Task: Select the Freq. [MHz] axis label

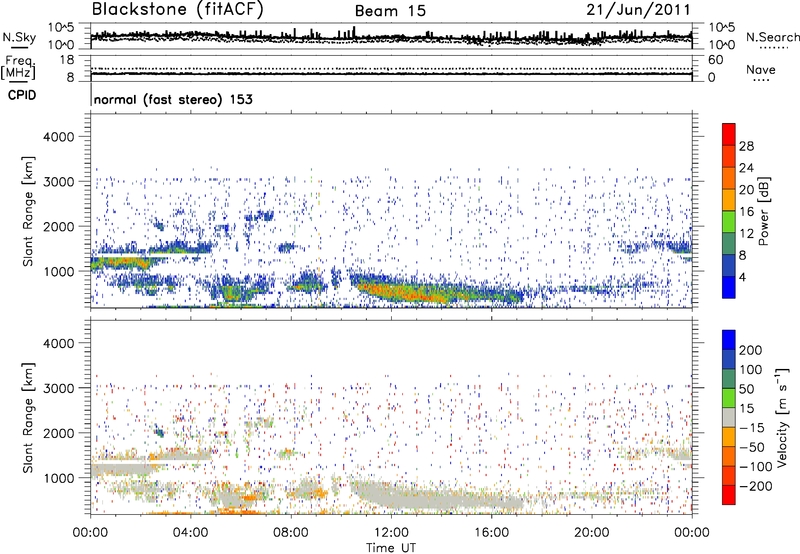Action: click(18, 67)
